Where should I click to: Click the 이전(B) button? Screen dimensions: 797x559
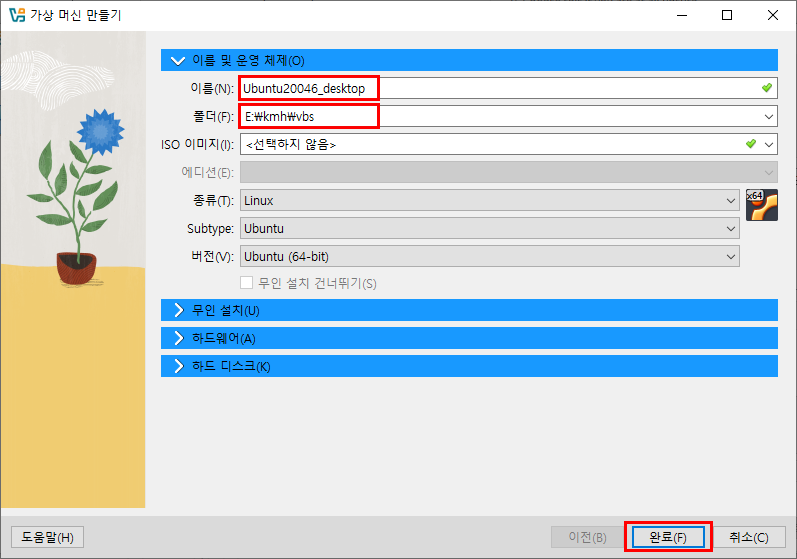(x=588, y=537)
